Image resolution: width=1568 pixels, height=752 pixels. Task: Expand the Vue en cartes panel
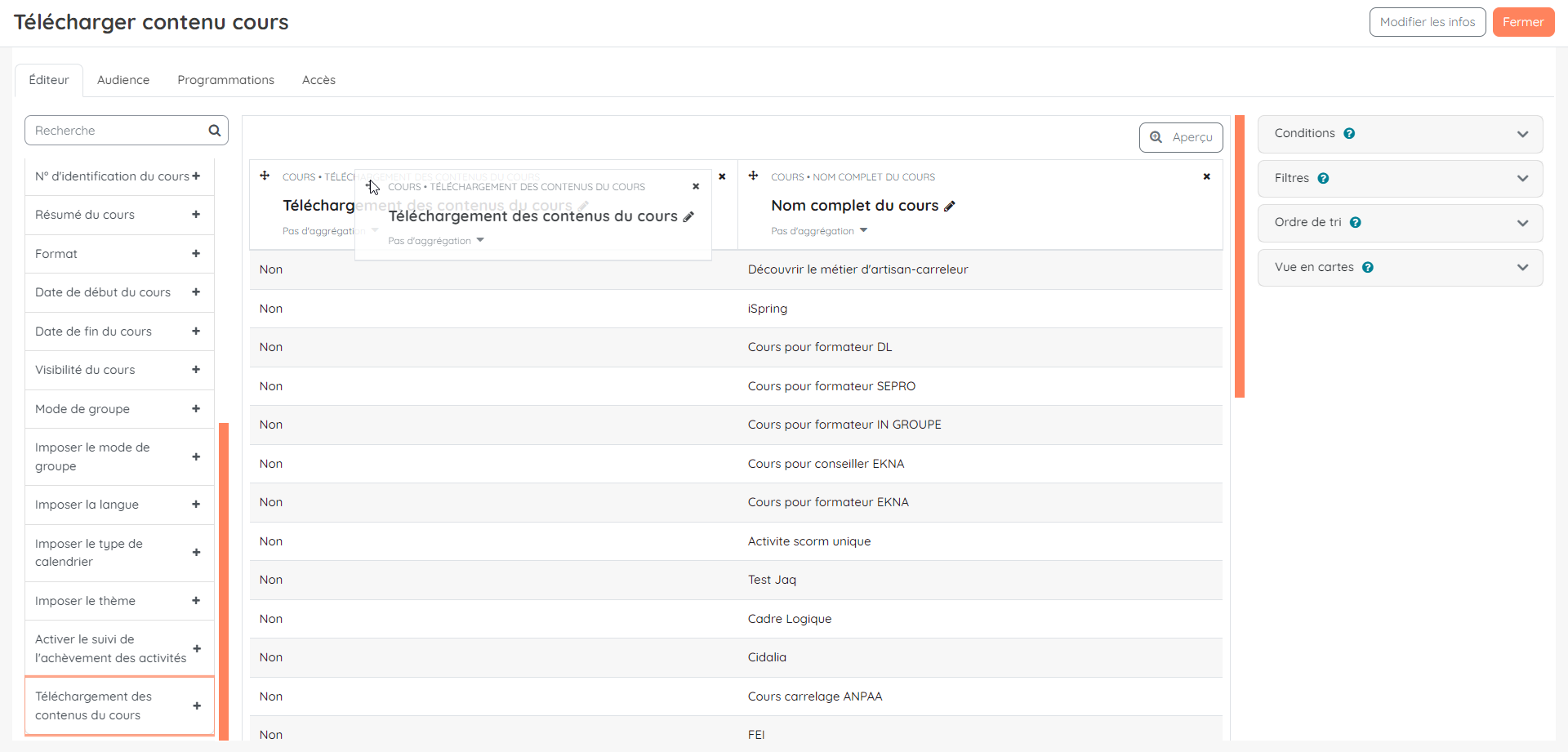[1522, 268]
